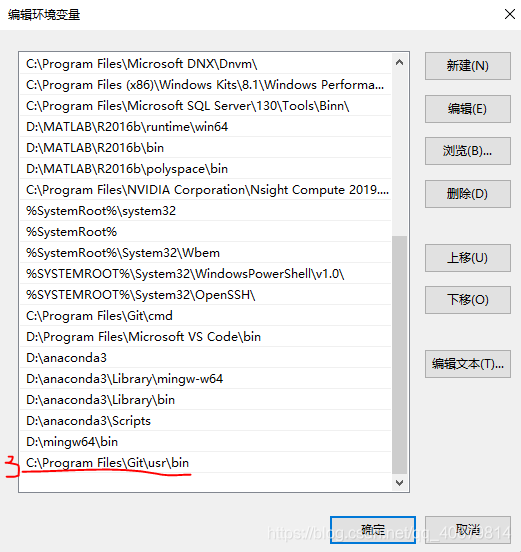Move entry down with 下移(O)
This screenshot has height=552, width=521.
click(467, 300)
